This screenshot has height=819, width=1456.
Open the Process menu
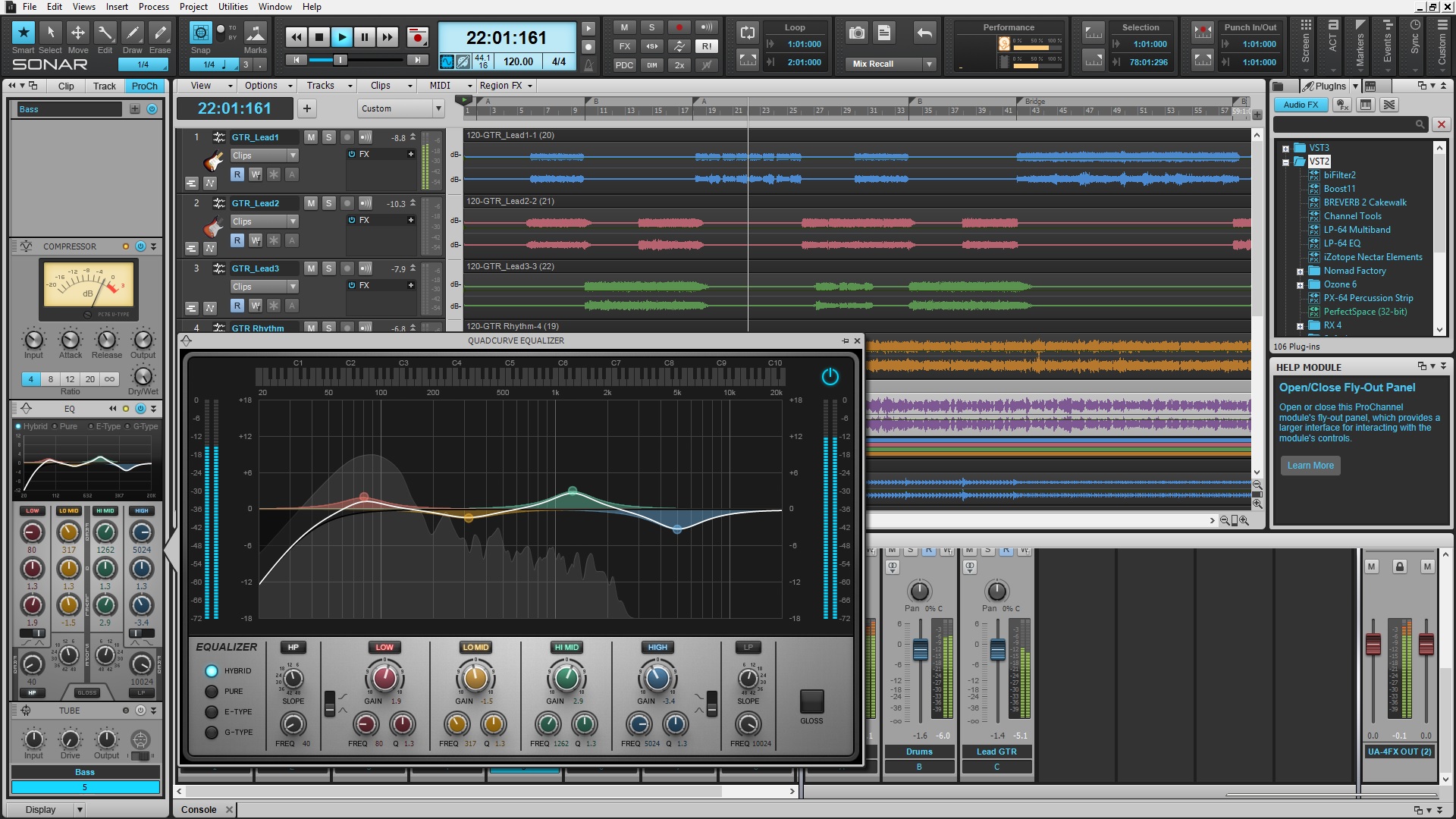click(x=154, y=7)
